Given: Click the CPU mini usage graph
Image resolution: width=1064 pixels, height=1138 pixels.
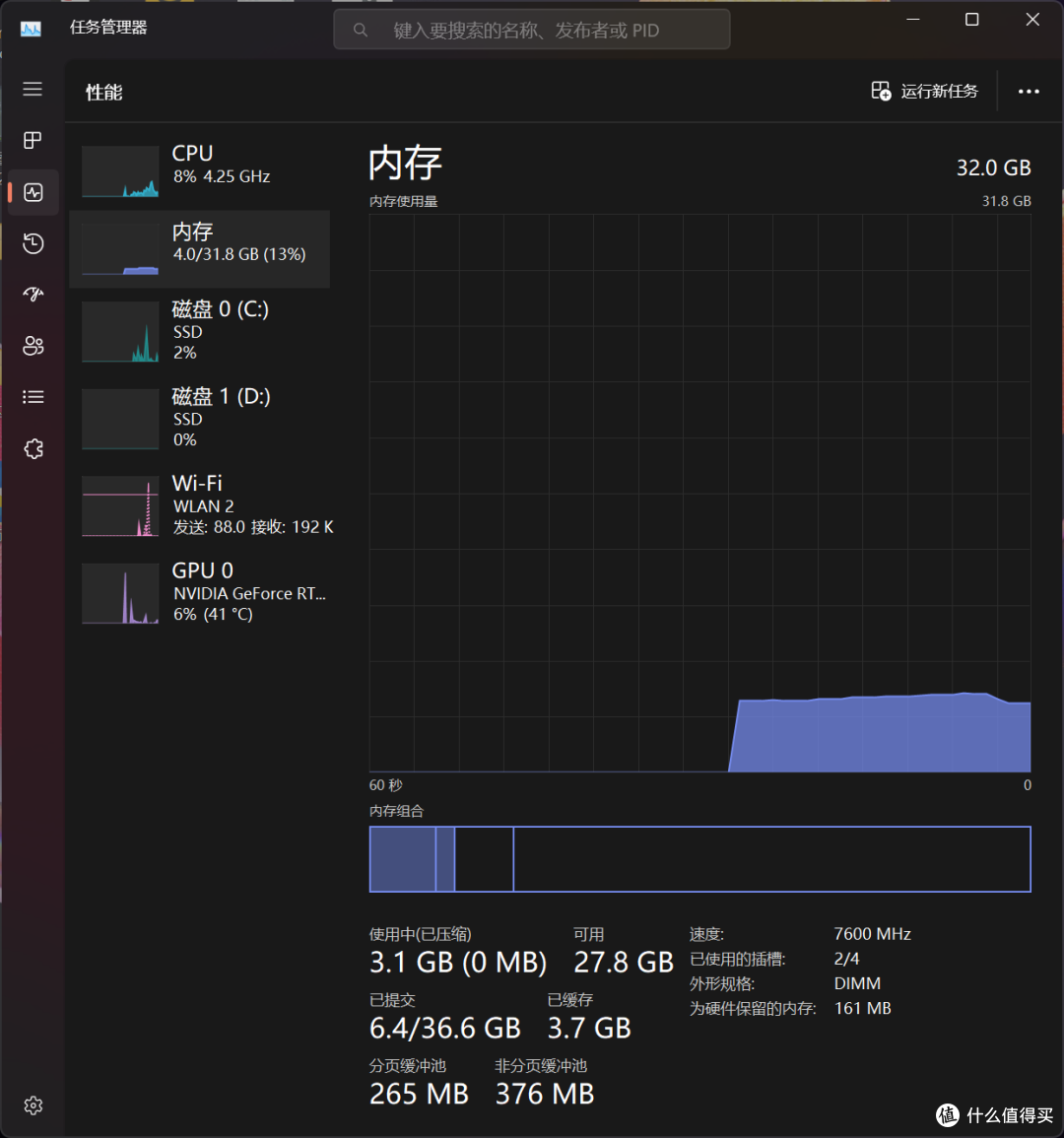Looking at the screenshot, I should coord(120,171).
